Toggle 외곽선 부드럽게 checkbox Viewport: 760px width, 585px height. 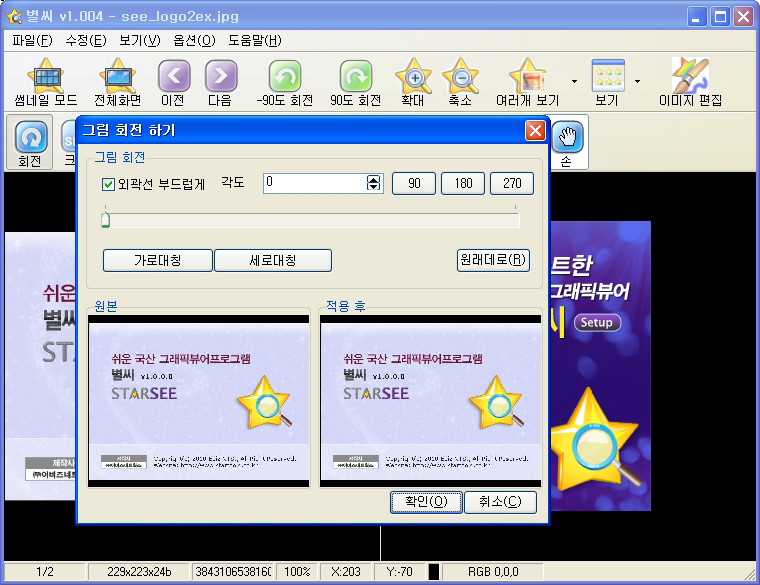(x=108, y=184)
